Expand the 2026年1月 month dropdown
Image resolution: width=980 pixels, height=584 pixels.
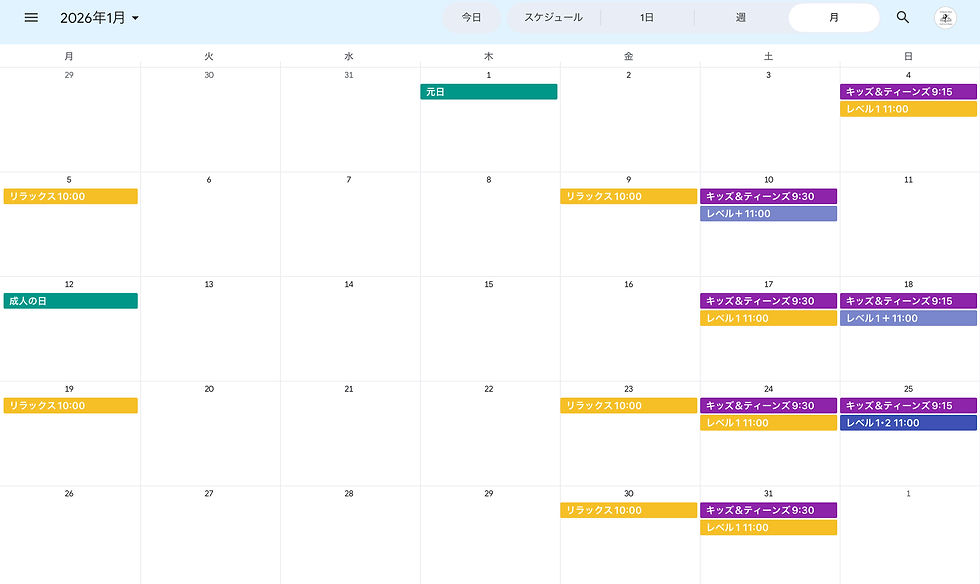99,18
